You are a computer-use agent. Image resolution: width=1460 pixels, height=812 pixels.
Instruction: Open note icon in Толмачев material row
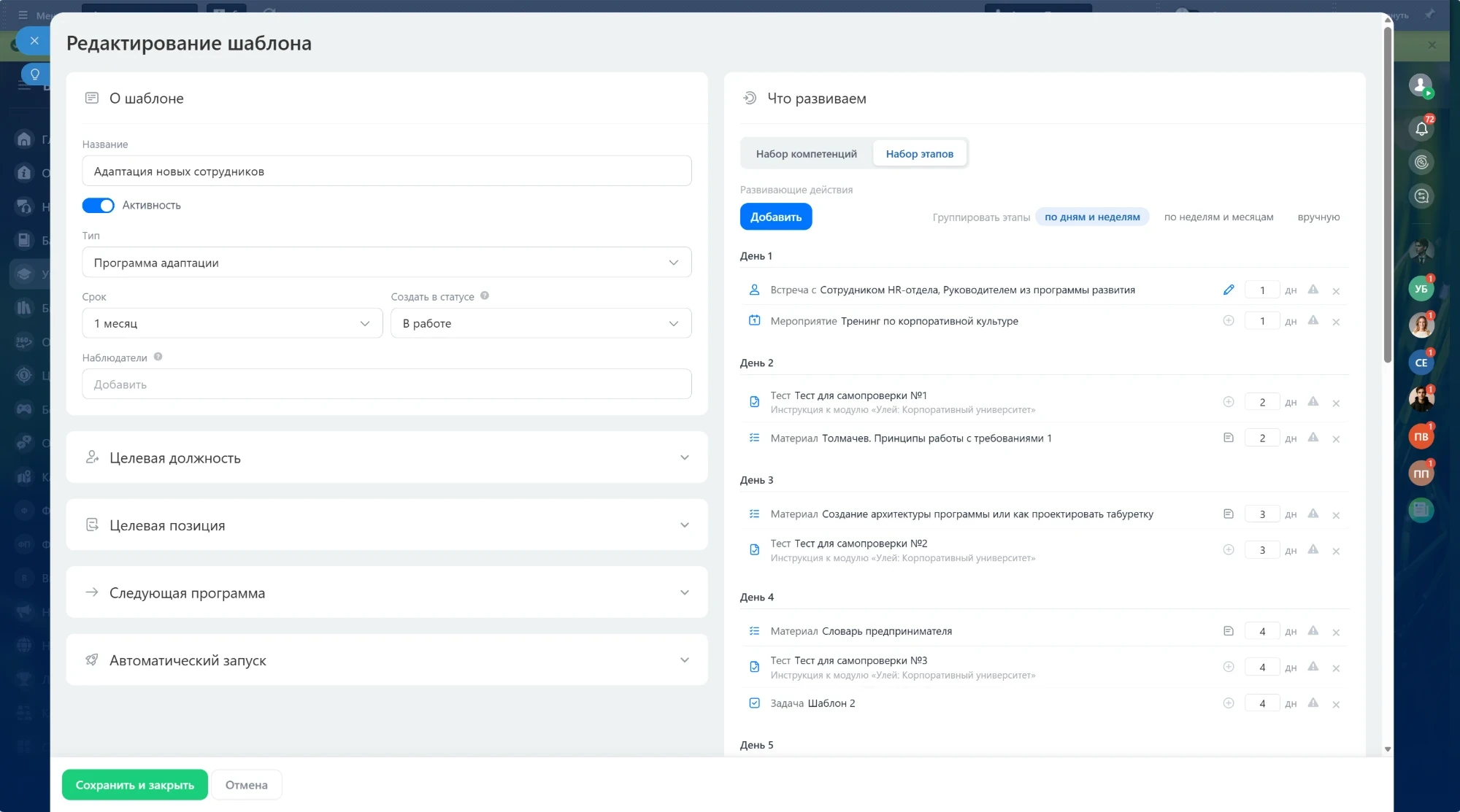tap(1229, 438)
